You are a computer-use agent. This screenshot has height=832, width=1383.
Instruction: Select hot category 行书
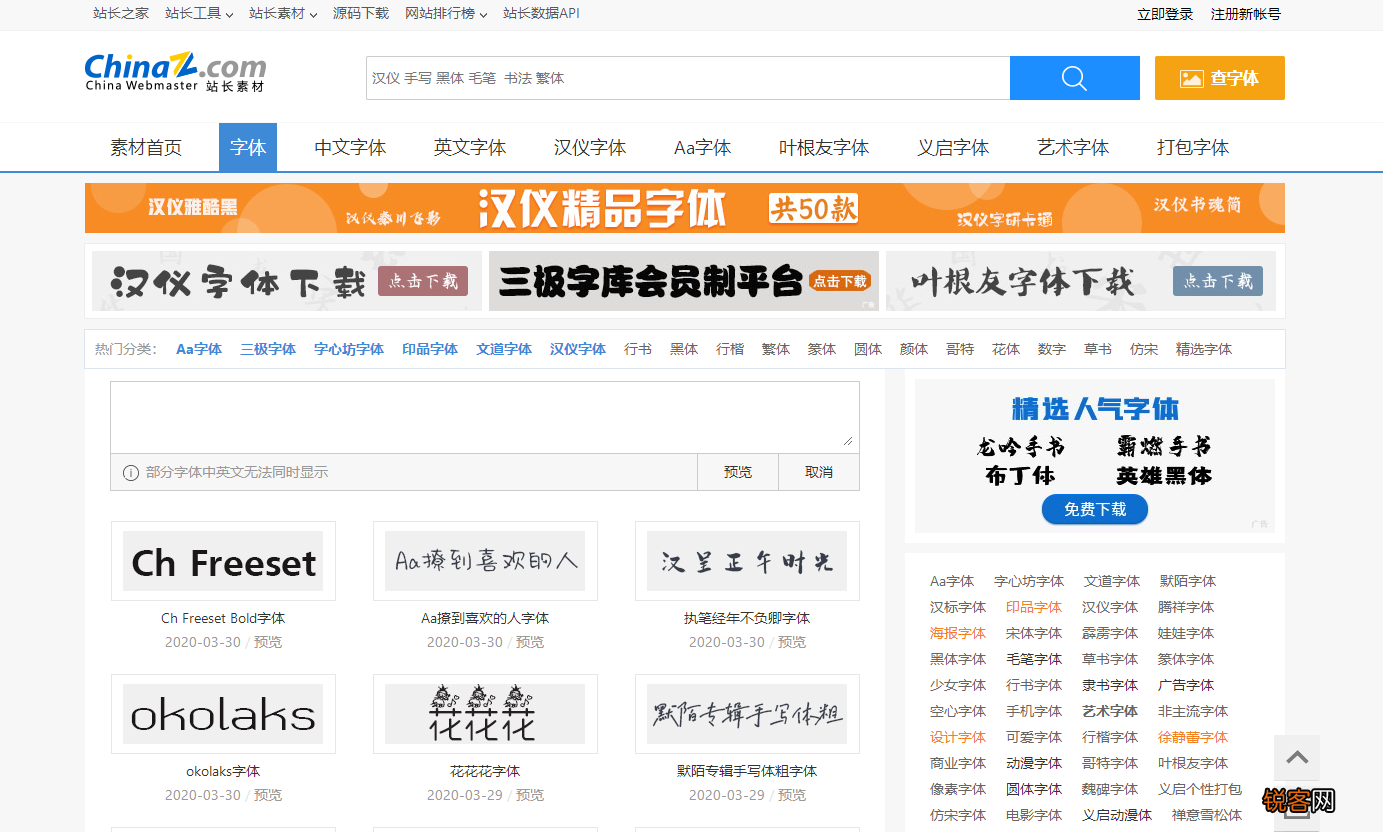coord(638,349)
